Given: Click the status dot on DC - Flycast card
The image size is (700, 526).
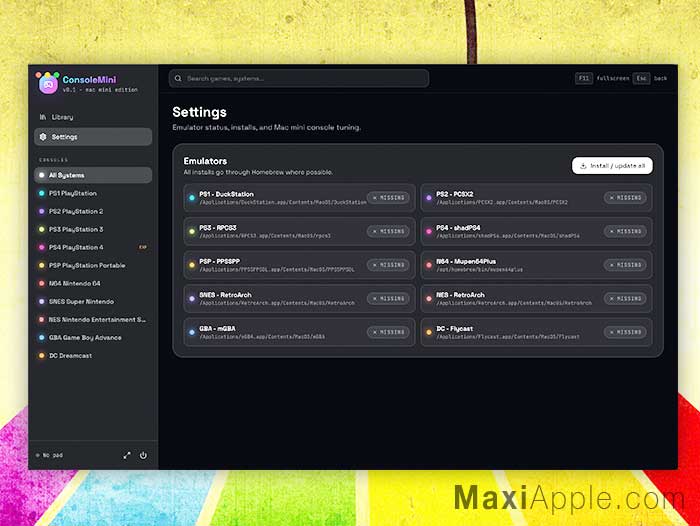Looking at the screenshot, I should [429, 332].
